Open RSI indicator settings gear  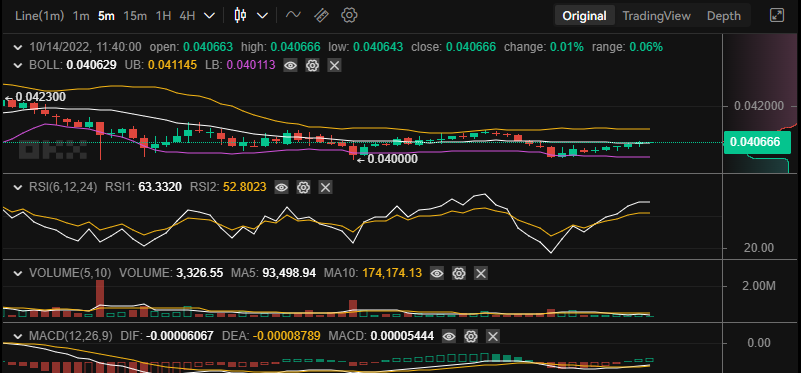[303, 188]
